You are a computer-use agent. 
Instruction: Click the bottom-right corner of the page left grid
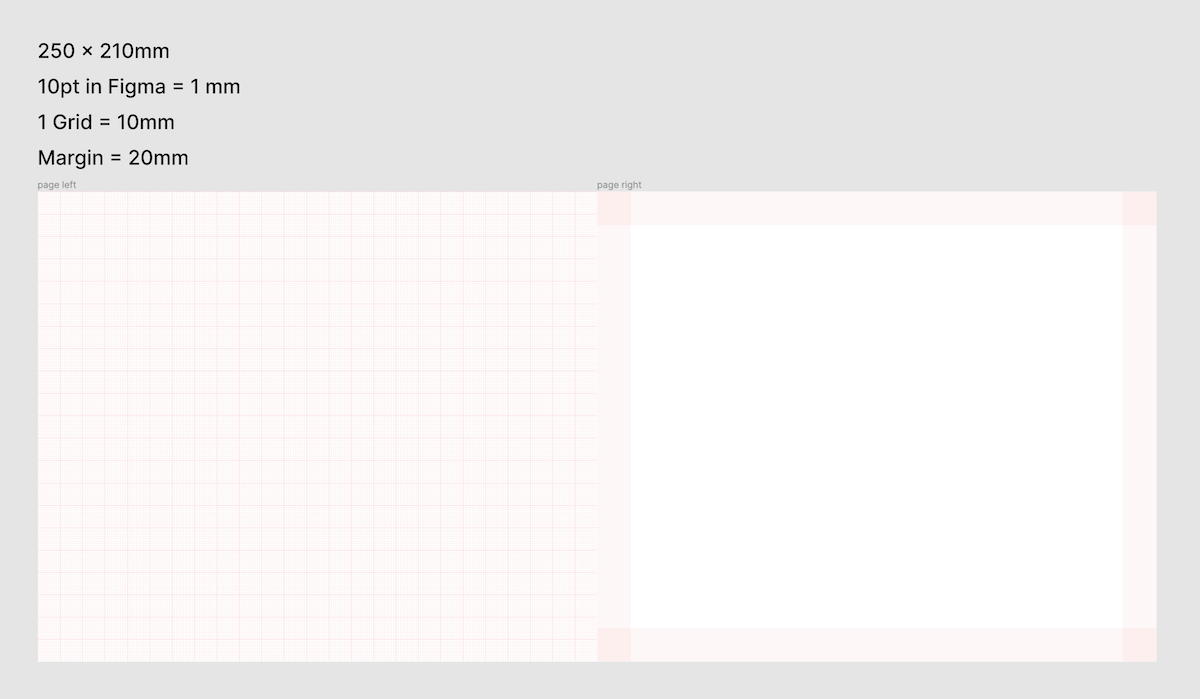tap(594, 659)
